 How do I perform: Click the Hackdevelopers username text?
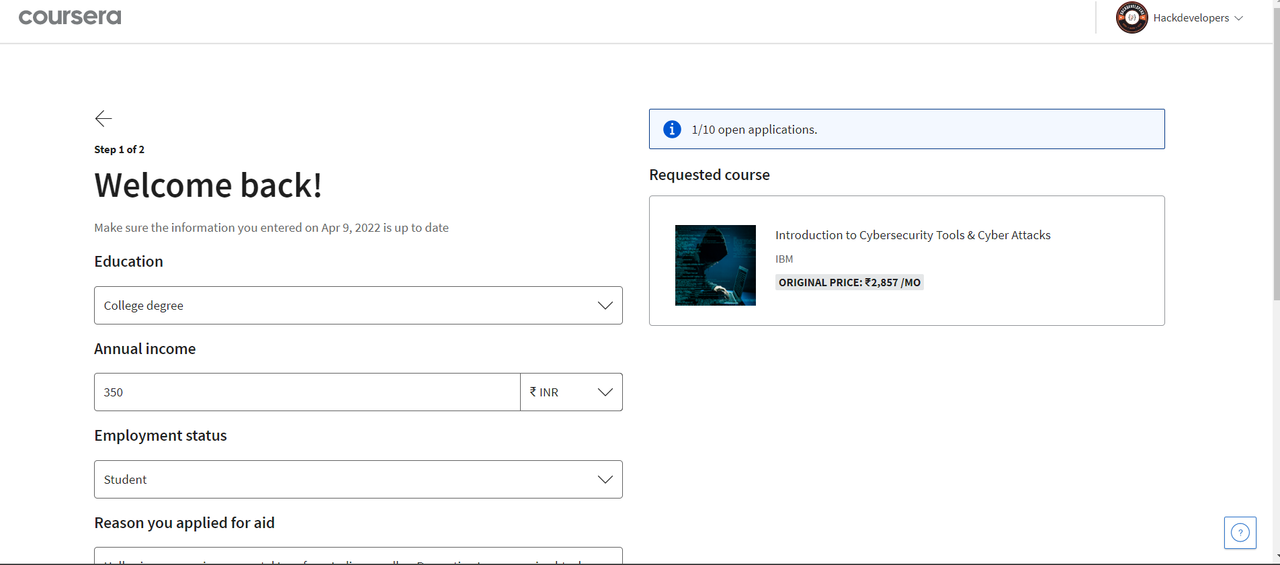point(1191,18)
